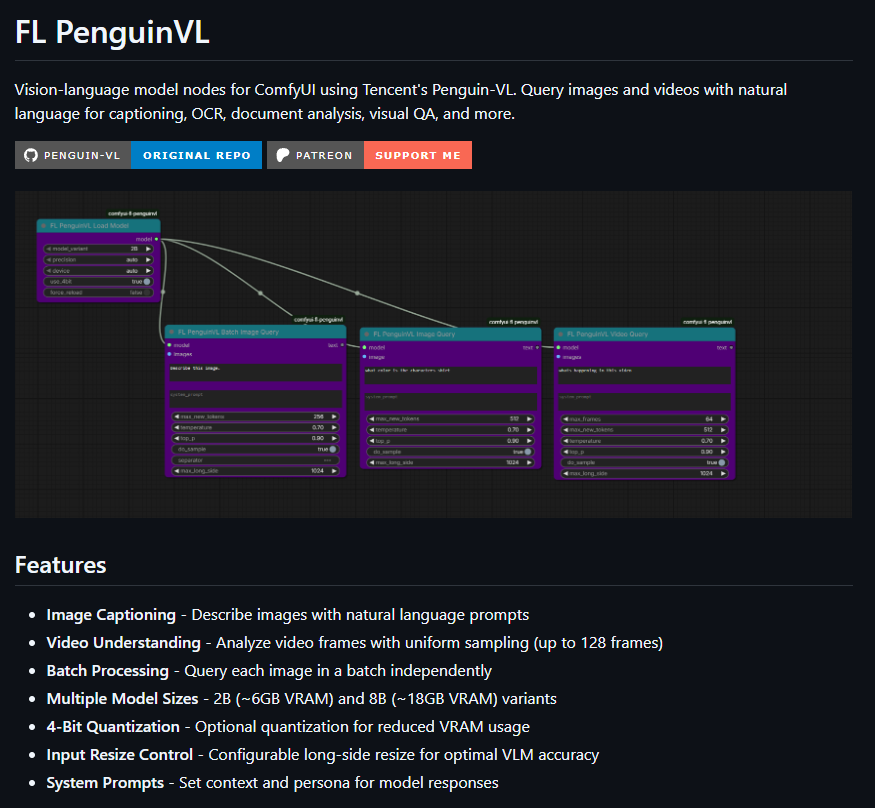The width and height of the screenshot is (875, 808).
Task: Increase temperature arrow in Video Query node
Action: (723, 441)
